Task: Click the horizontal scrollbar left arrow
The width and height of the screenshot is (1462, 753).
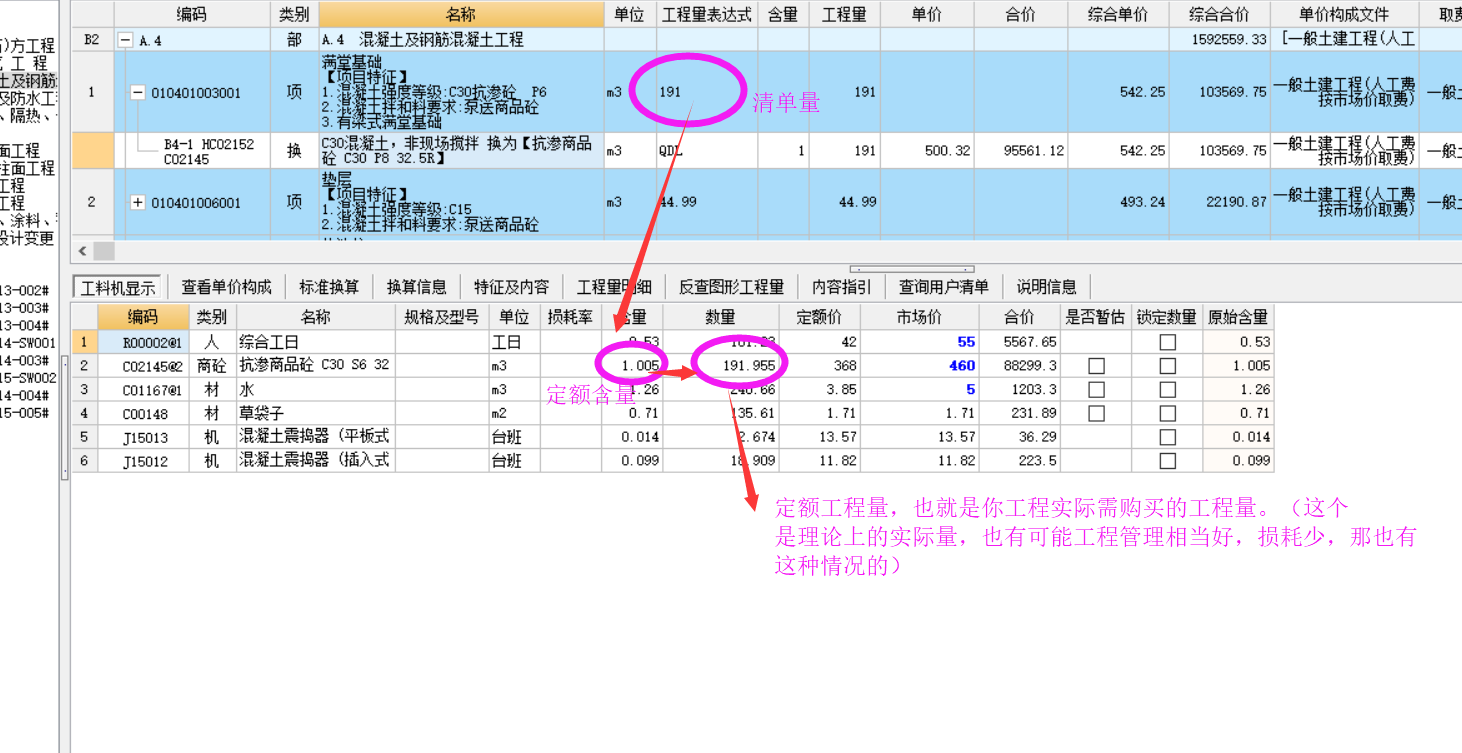Action: tap(82, 251)
